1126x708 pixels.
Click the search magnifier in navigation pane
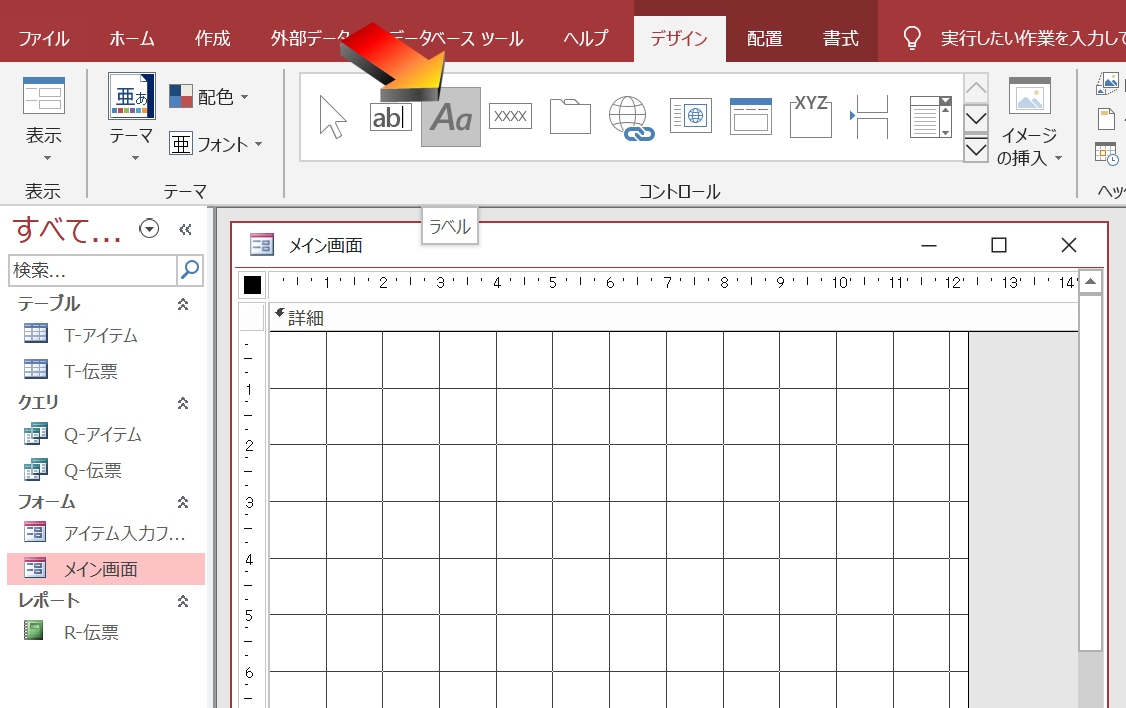190,270
